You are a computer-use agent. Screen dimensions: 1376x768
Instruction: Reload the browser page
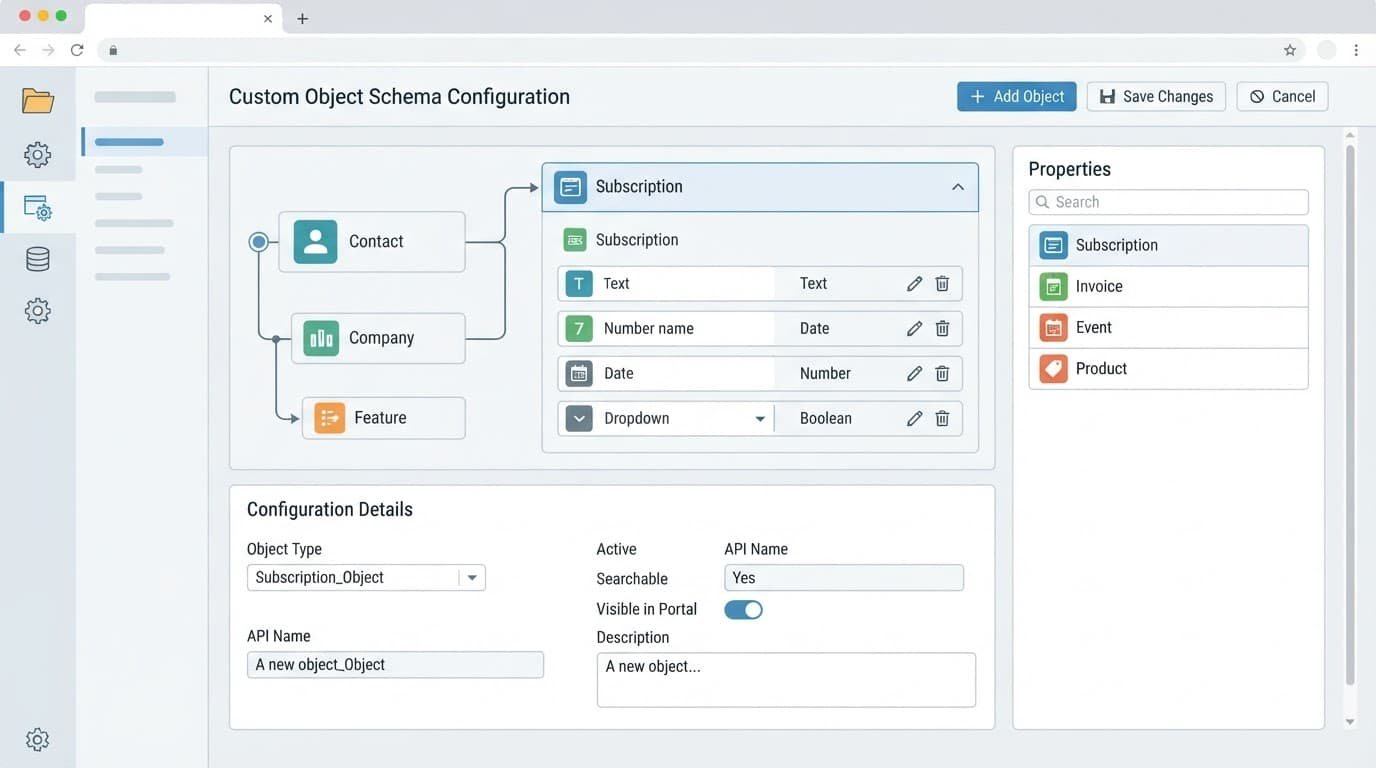[77, 50]
